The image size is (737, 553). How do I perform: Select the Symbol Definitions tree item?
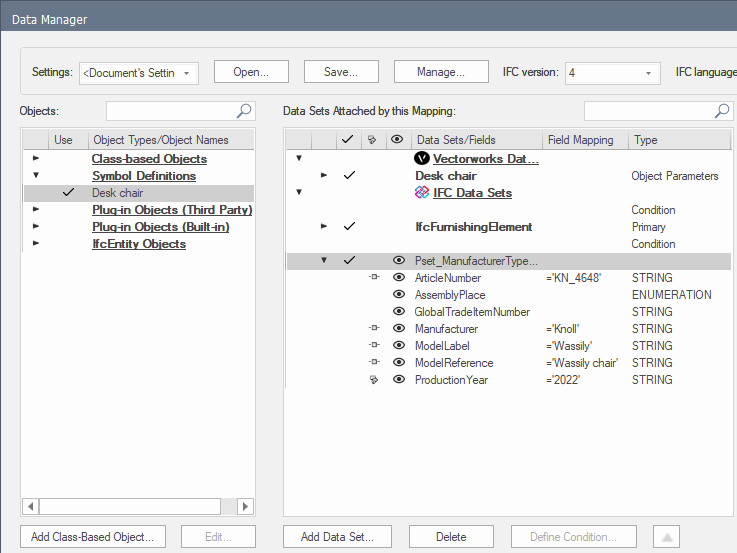click(143, 176)
